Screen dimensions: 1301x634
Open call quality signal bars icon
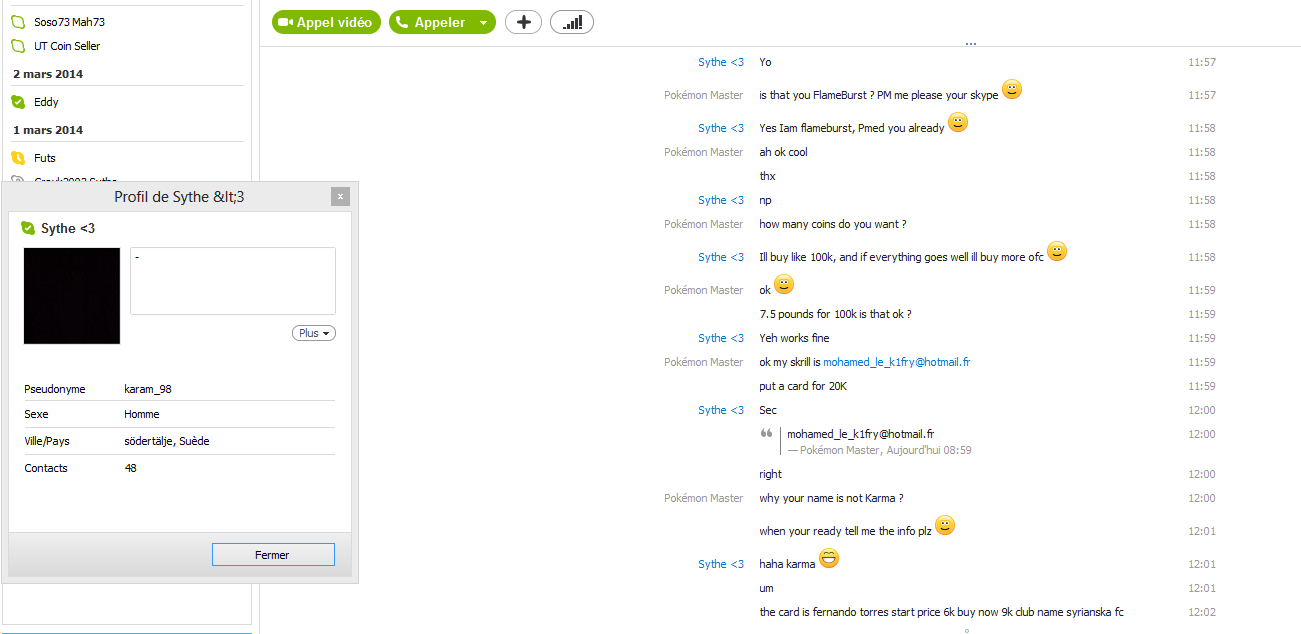[572, 22]
